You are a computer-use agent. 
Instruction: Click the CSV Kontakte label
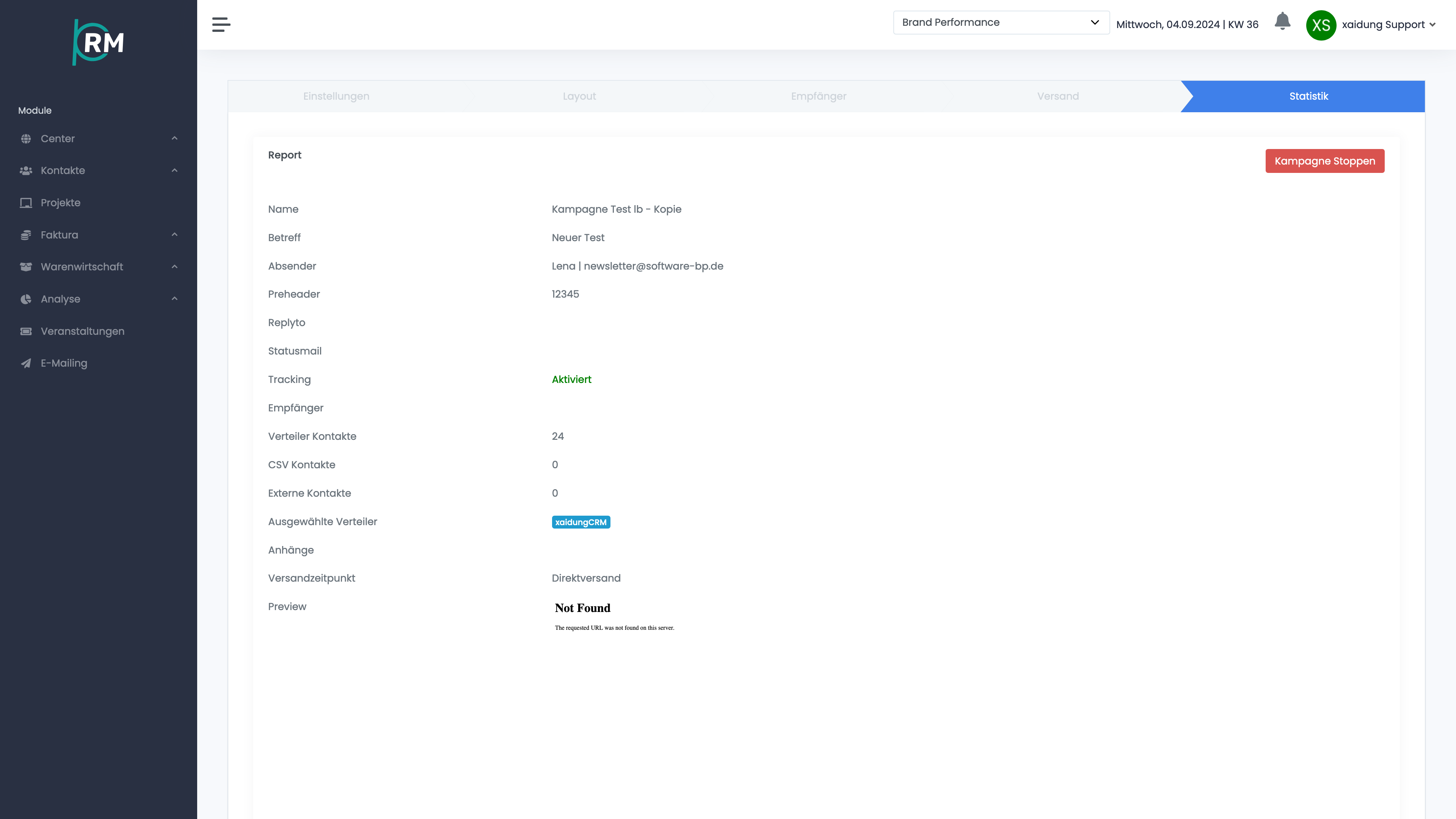point(301,465)
